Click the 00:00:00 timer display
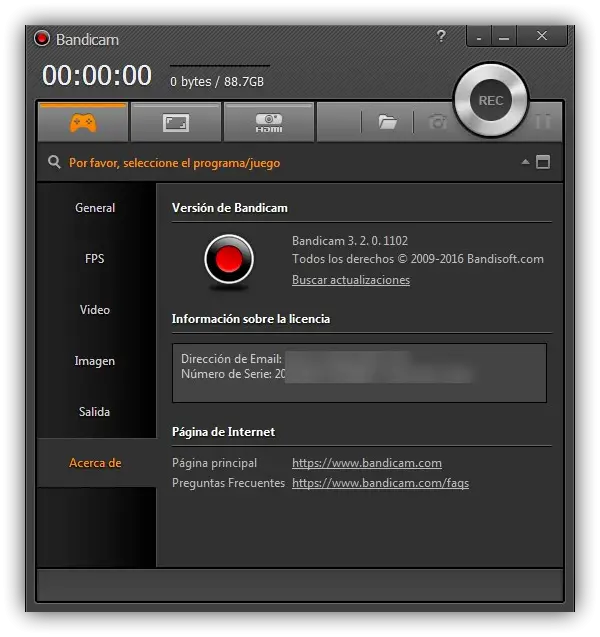600x637 pixels. pos(97,76)
